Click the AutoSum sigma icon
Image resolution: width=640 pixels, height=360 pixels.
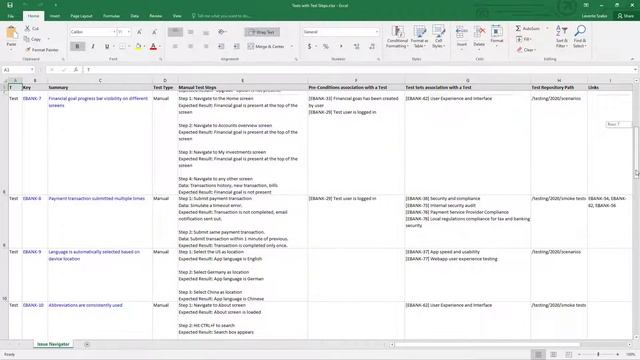(x=518, y=28)
